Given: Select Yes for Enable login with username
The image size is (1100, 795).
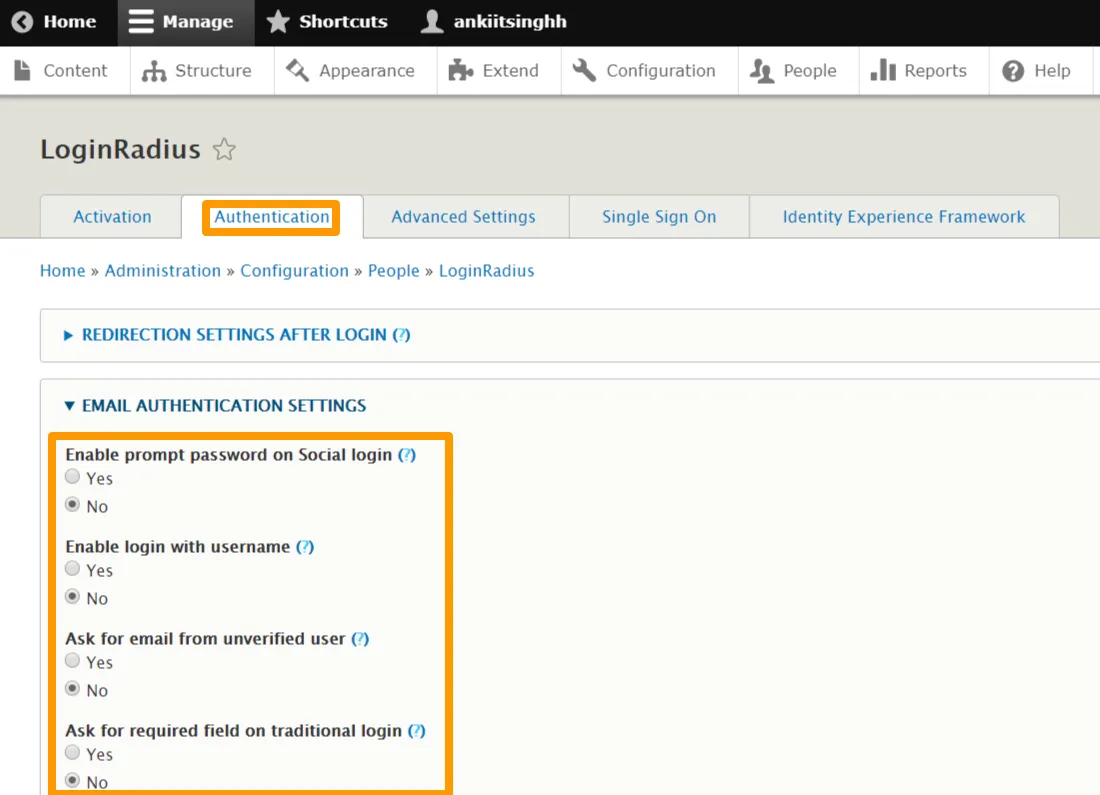Looking at the screenshot, I should pyautogui.click(x=73, y=569).
